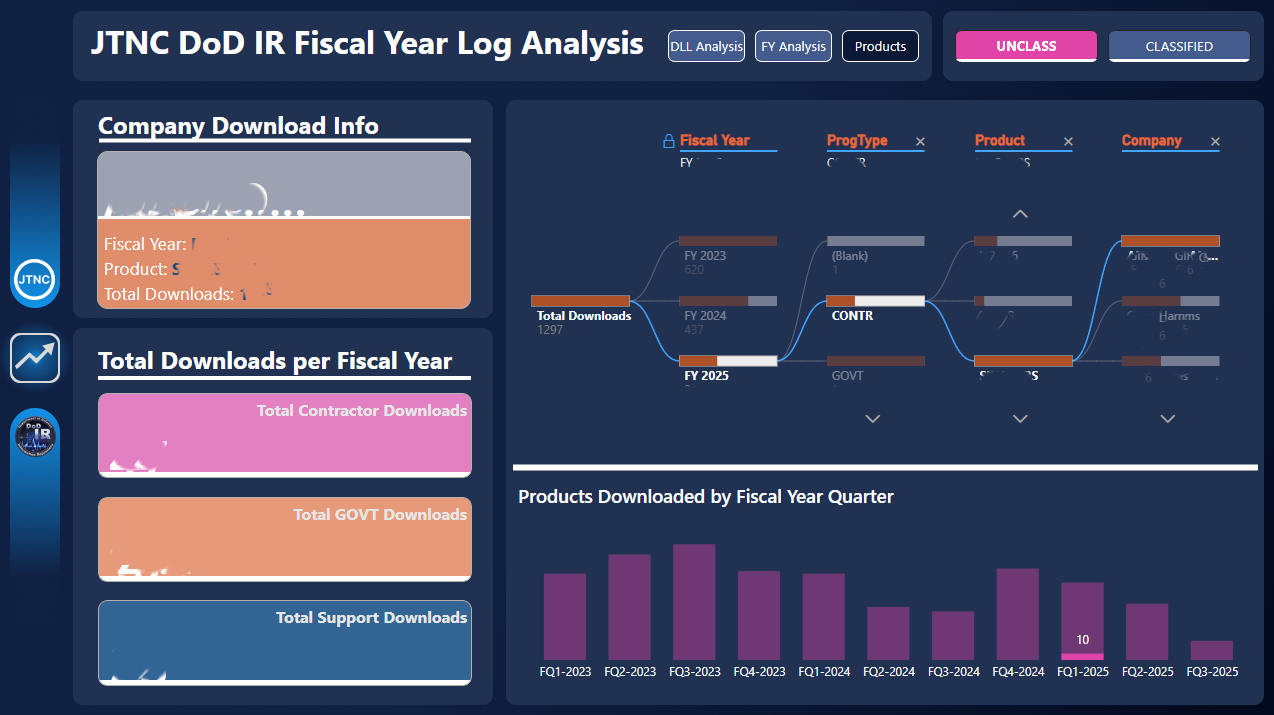Toggle the UNCLASS filter on
Image resolution: width=1274 pixels, height=715 pixels.
(x=1026, y=46)
